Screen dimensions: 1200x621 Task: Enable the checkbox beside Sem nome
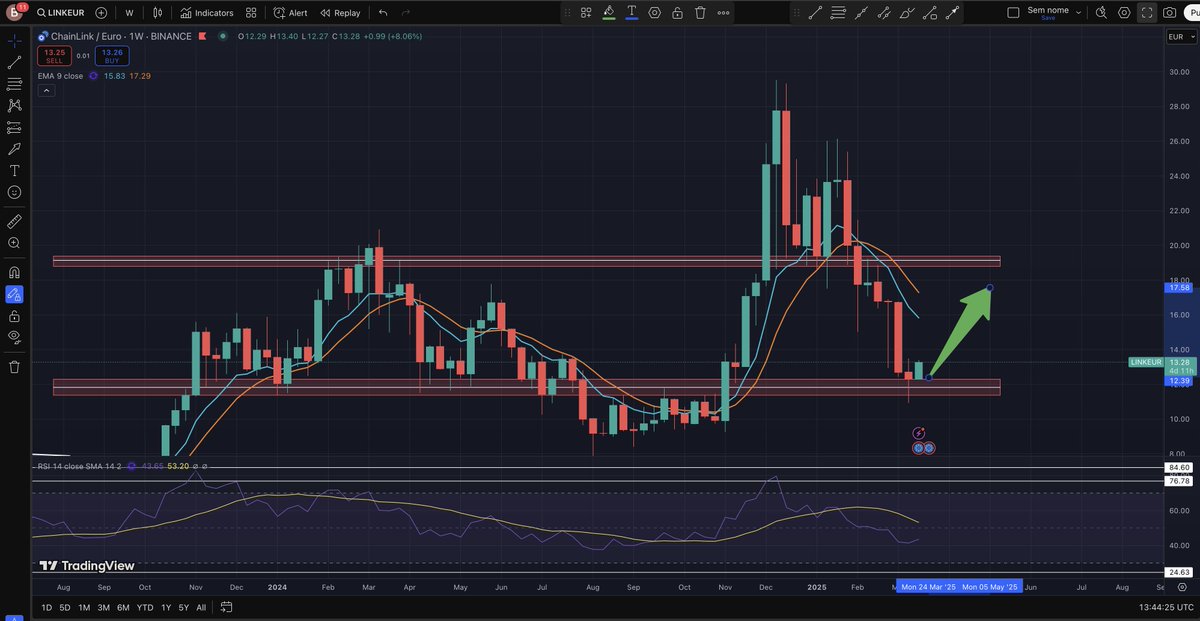[x=1013, y=11]
